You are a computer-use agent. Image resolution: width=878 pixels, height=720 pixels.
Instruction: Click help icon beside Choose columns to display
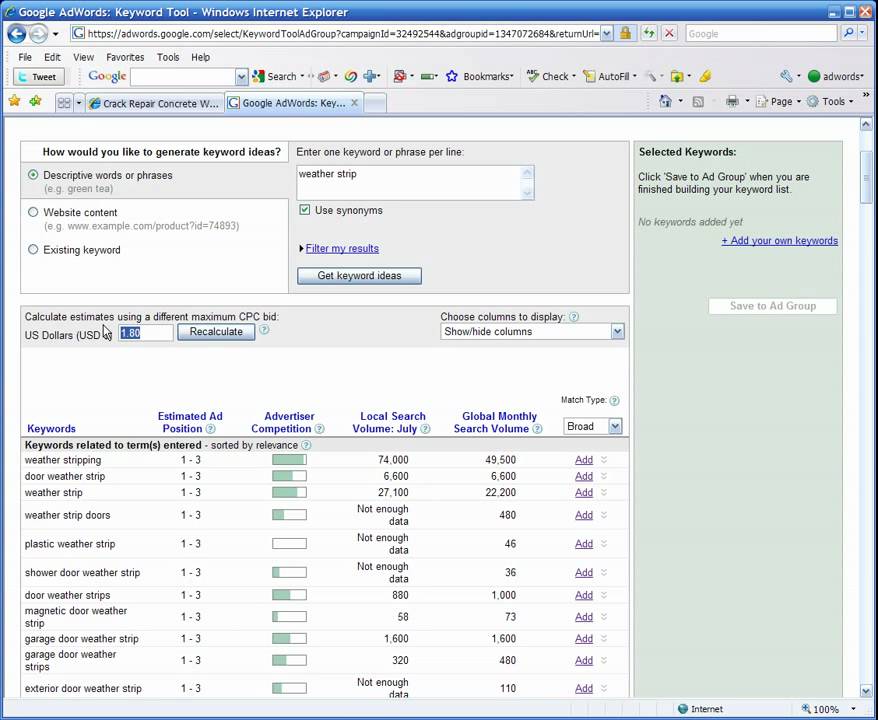pos(574,317)
